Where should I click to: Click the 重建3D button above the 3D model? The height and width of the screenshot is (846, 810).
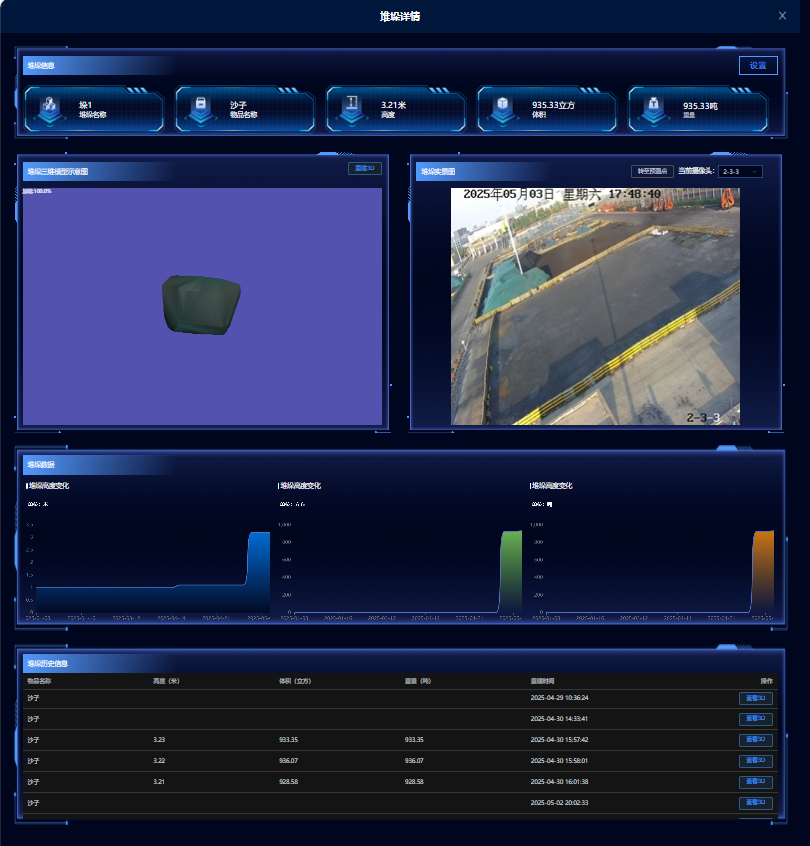[365, 169]
